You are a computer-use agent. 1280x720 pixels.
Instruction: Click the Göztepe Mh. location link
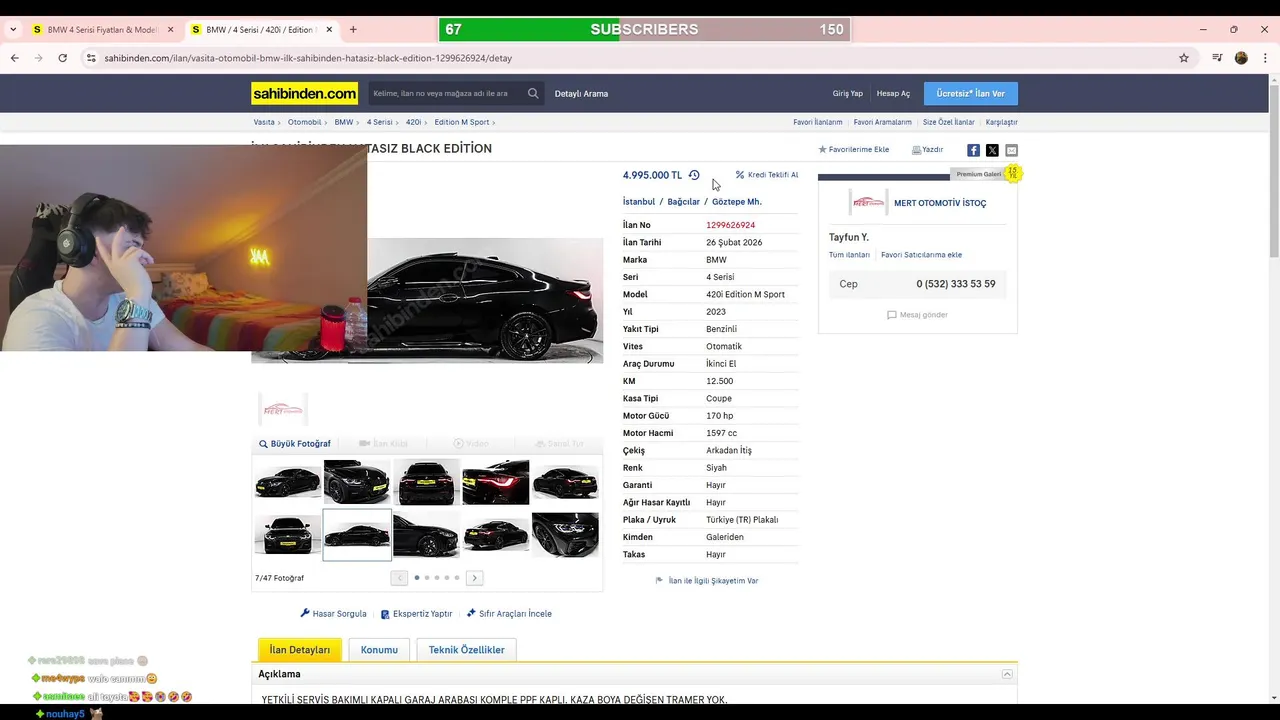pyautogui.click(x=737, y=202)
